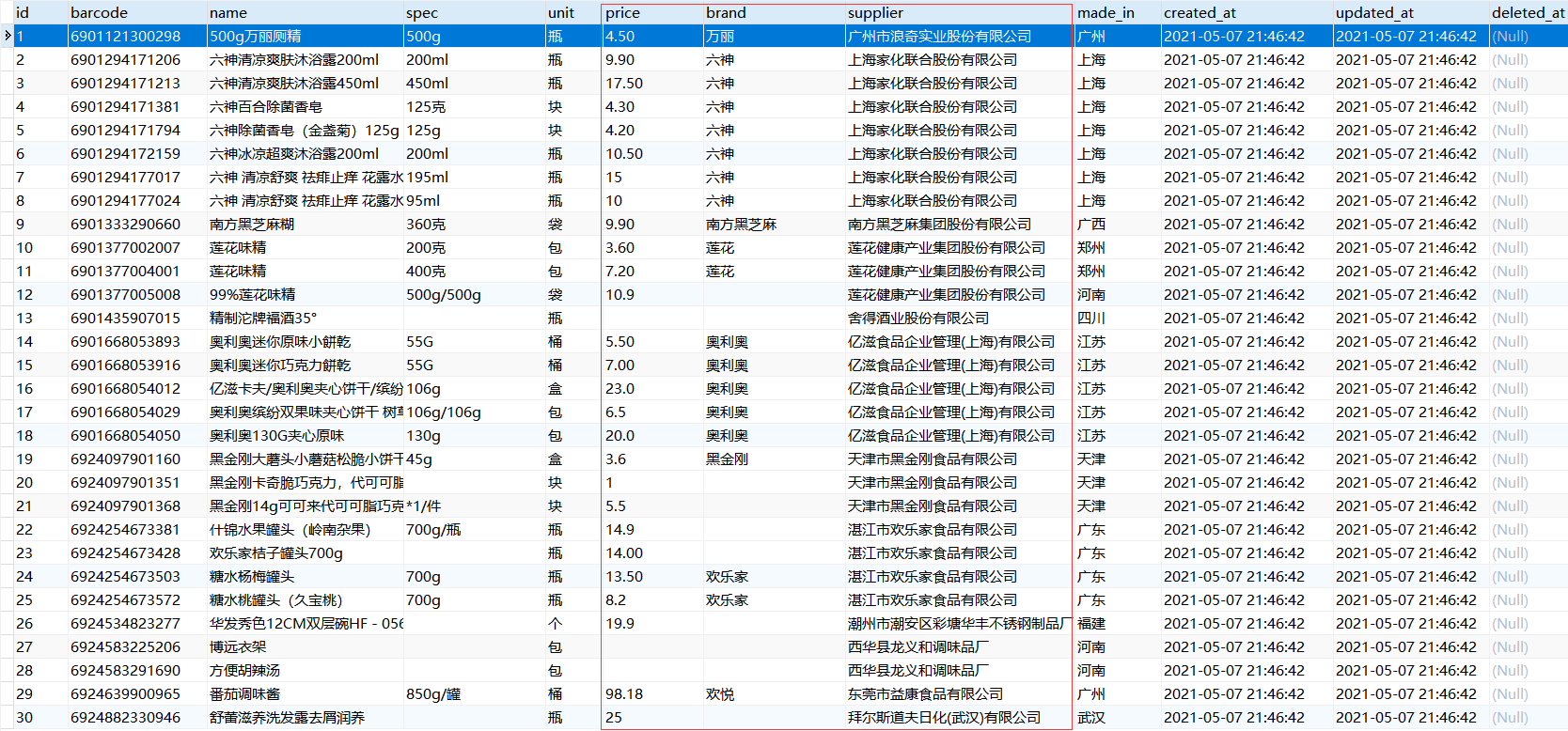Select supplier cell 拜尔斯道夫日化(武汉)有限公司

960,717
